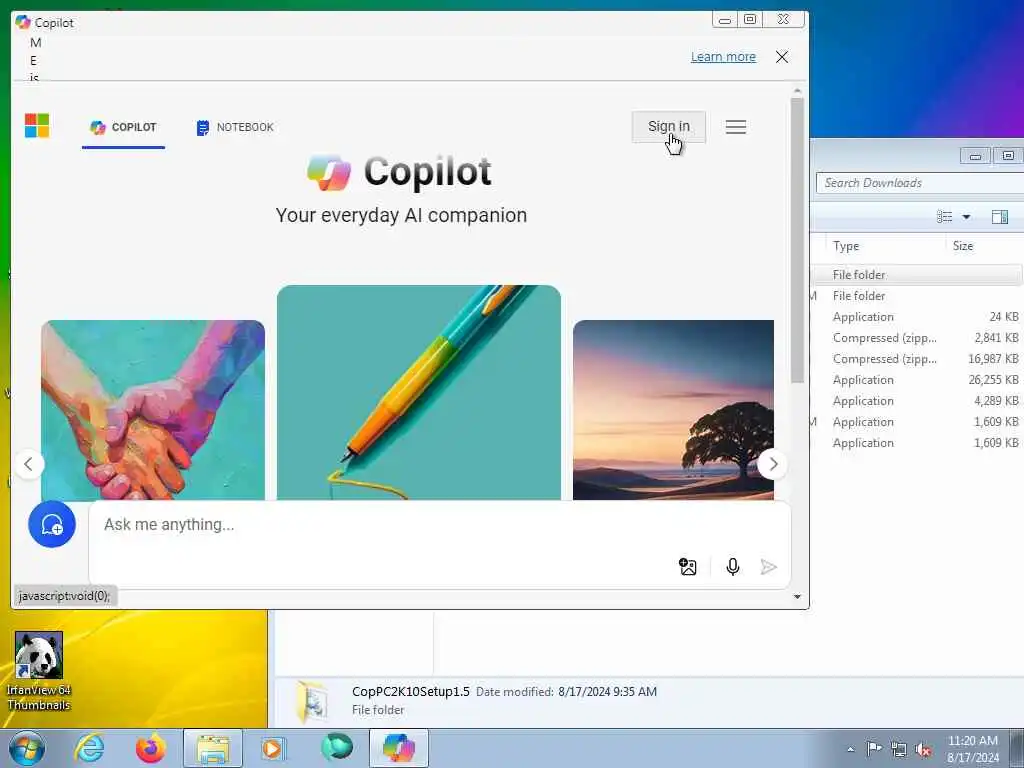Select the 26,255 KB Application row

tap(917, 379)
